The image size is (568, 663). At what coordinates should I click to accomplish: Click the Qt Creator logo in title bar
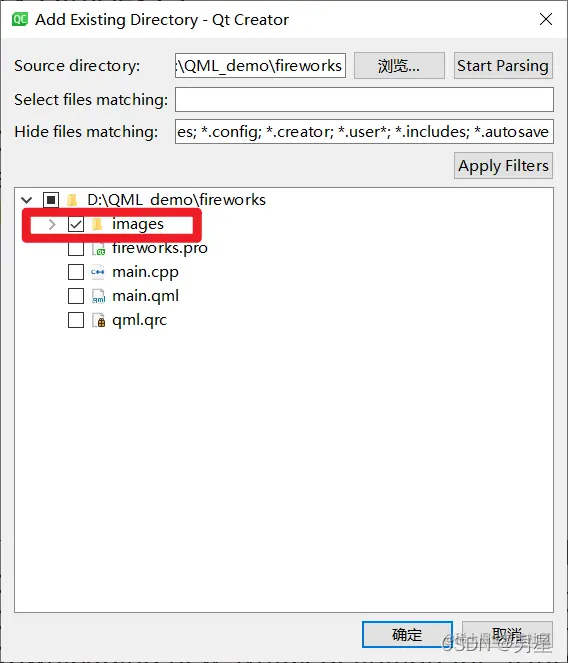coord(19,19)
